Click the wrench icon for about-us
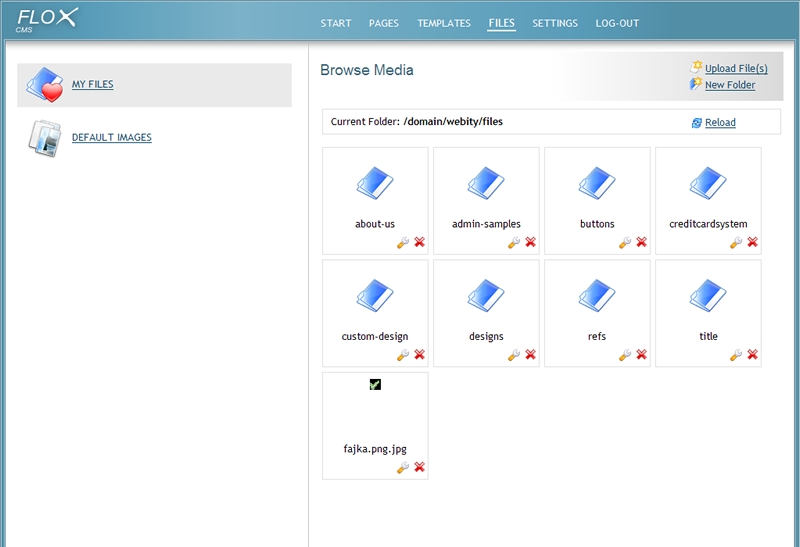Screen dimensions: 800x547 403,242
